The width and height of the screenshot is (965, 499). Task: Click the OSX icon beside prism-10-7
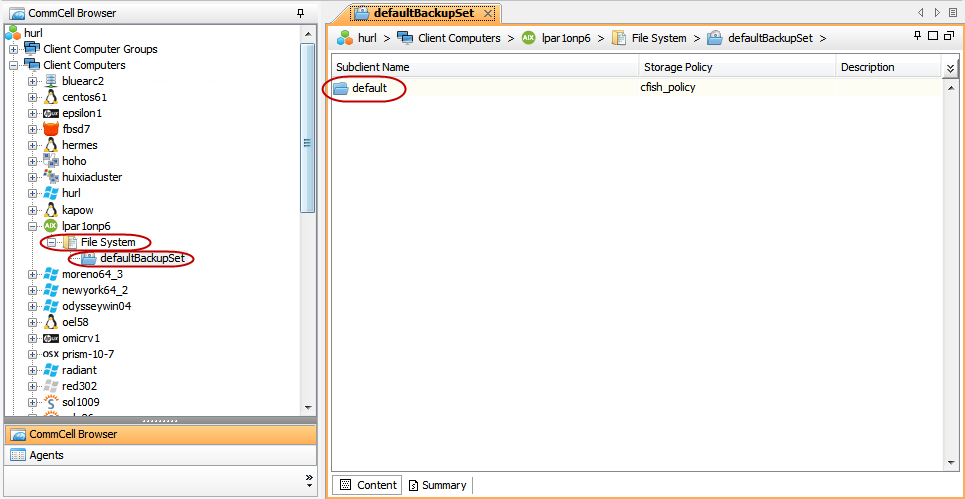[51, 354]
